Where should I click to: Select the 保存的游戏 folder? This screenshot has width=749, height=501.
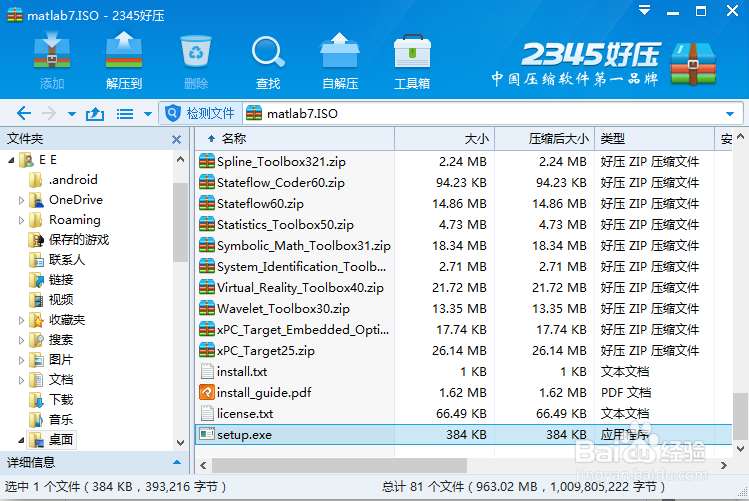69,240
